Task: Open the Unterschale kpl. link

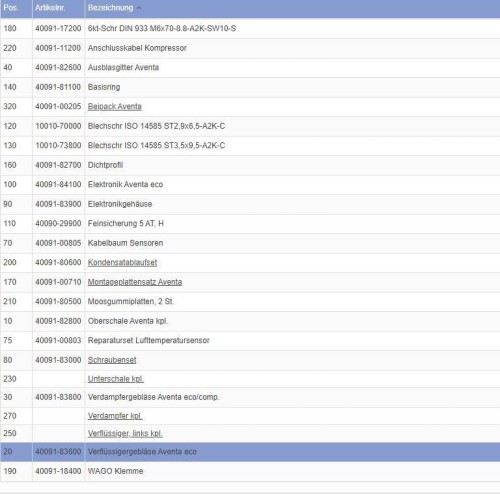Action: (x=116, y=379)
